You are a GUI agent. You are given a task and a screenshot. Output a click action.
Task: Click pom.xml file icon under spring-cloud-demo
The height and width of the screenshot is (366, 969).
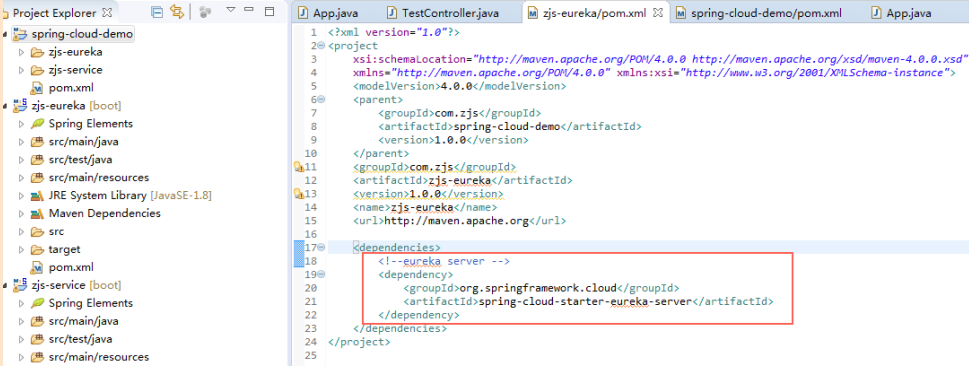[x=36, y=88]
